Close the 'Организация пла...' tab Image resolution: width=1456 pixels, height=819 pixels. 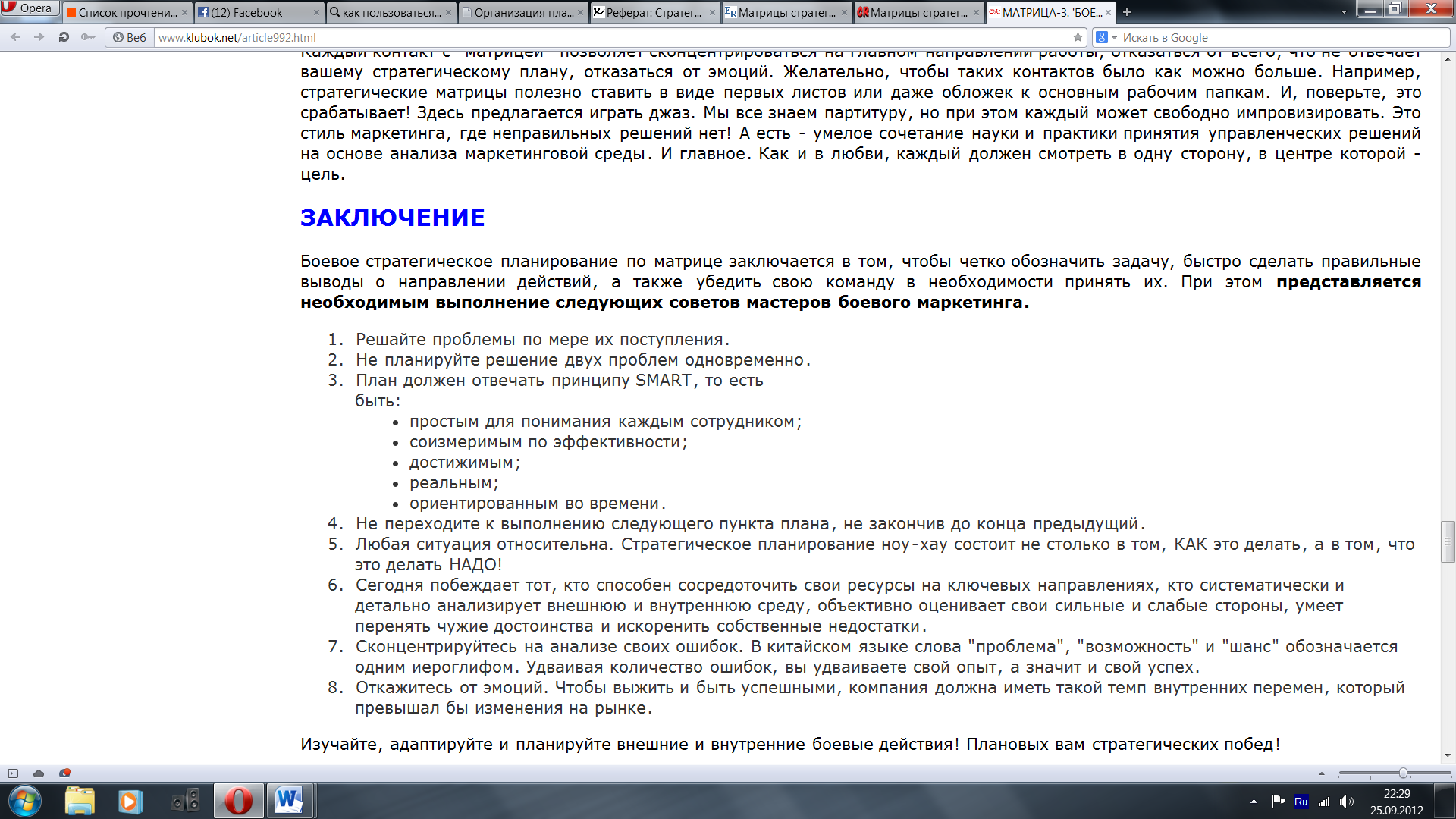click(x=580, y=13)
